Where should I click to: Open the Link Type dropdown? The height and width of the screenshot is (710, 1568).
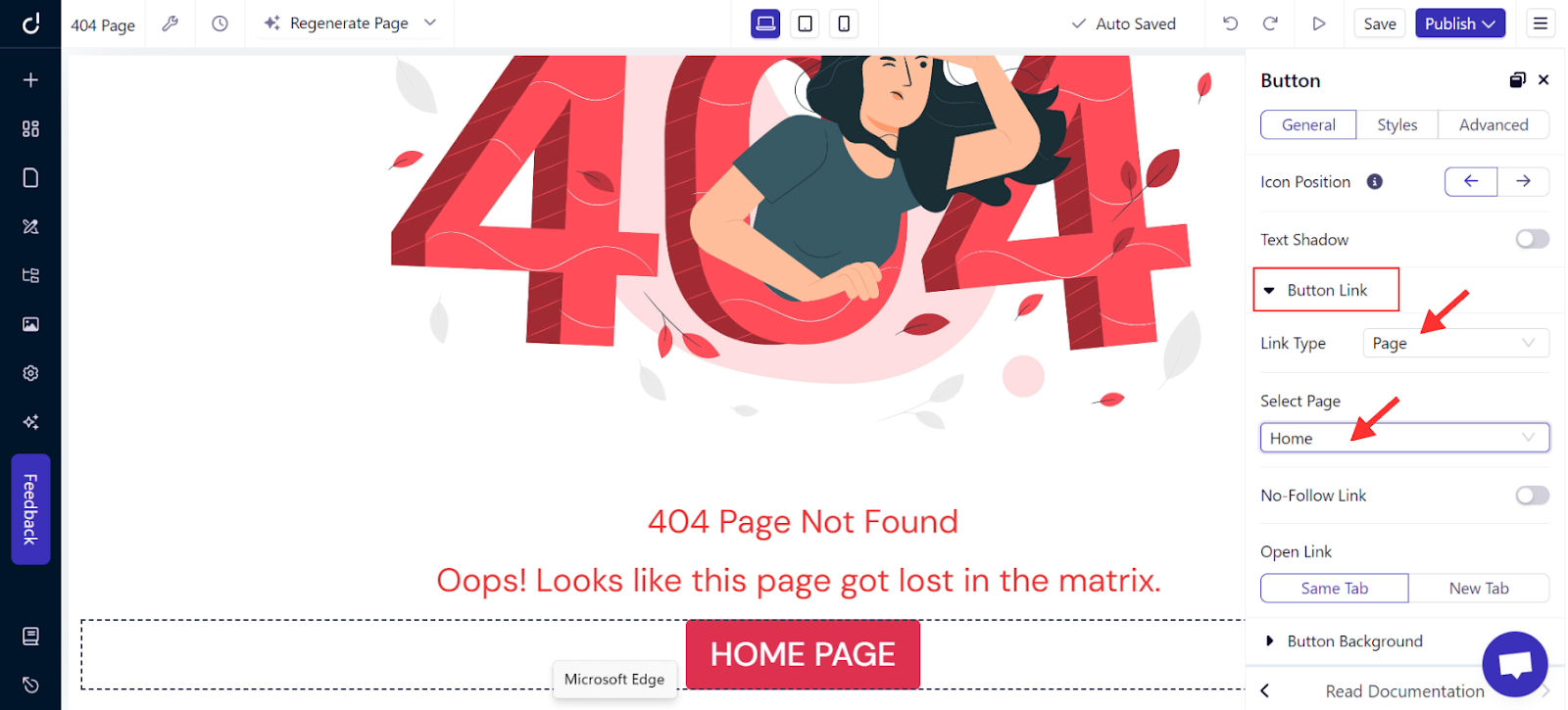tap(1455, 343)
